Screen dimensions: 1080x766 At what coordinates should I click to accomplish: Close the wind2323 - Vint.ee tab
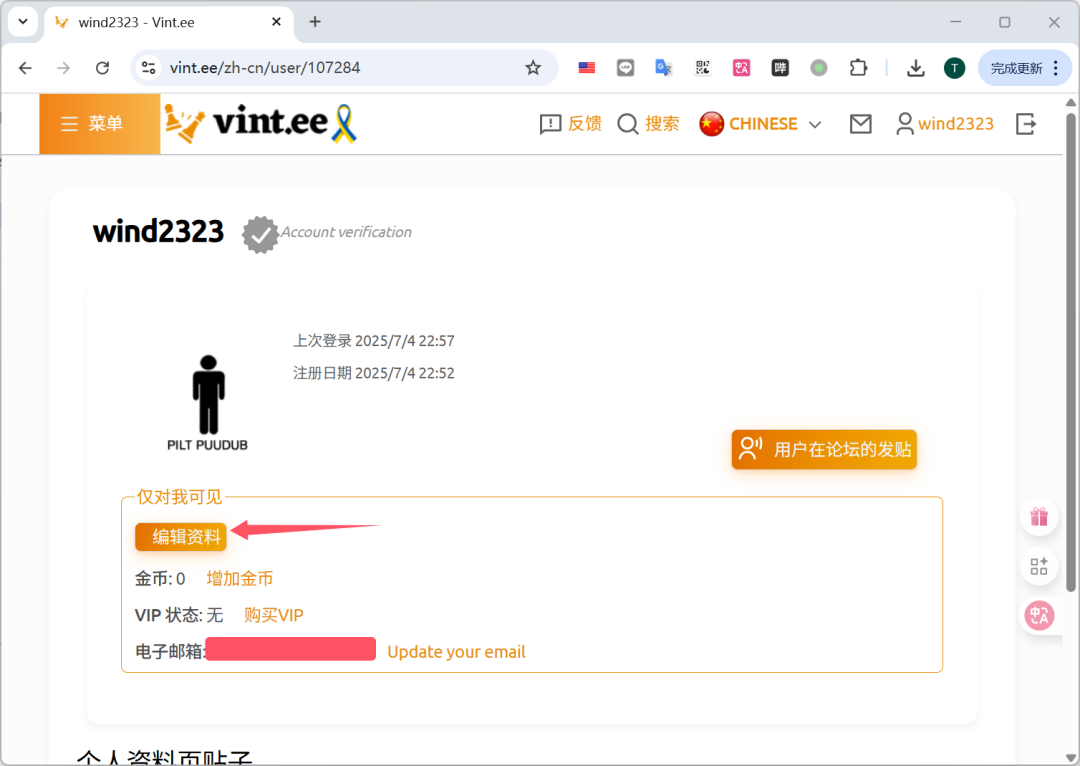coord(276,22)
